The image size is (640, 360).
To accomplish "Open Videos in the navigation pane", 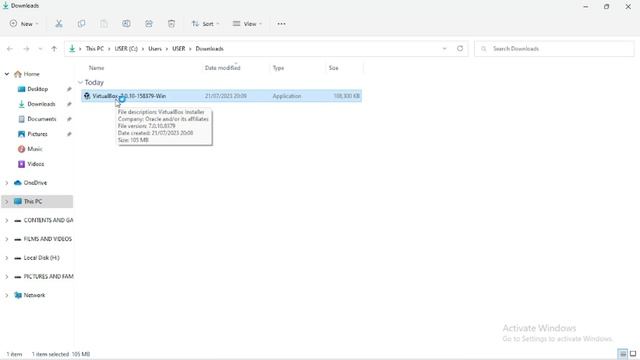I will tap(36, 164).
